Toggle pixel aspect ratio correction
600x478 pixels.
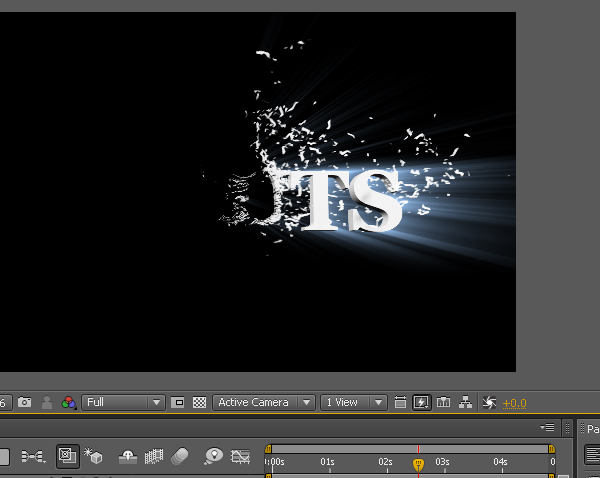(x=400, y=402)
